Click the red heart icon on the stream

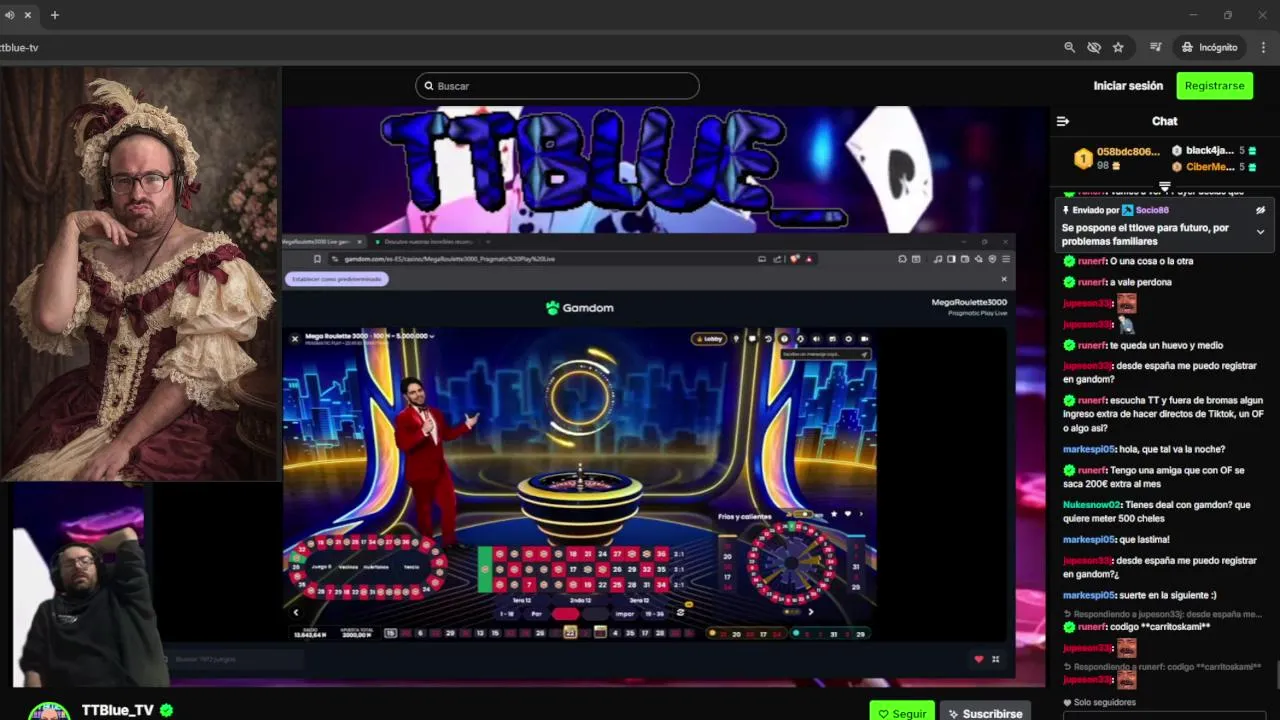click(x=979, y=659)
